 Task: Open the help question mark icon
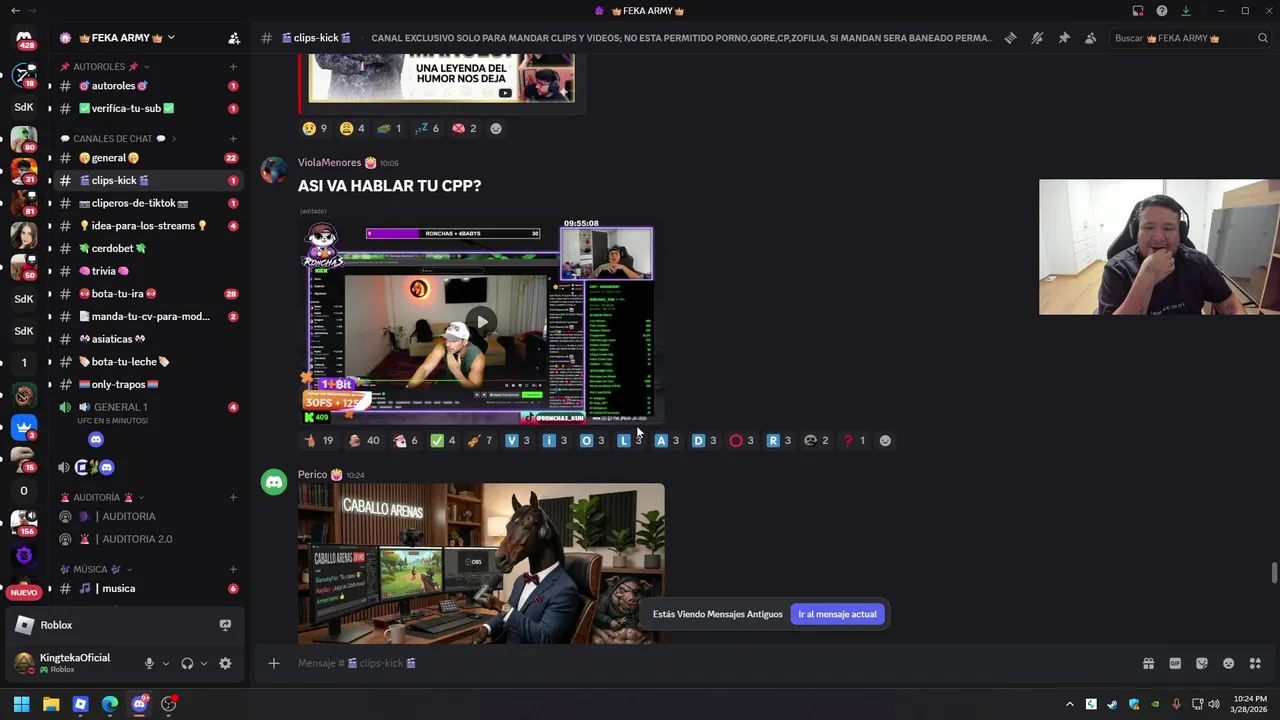[1162, 11]
